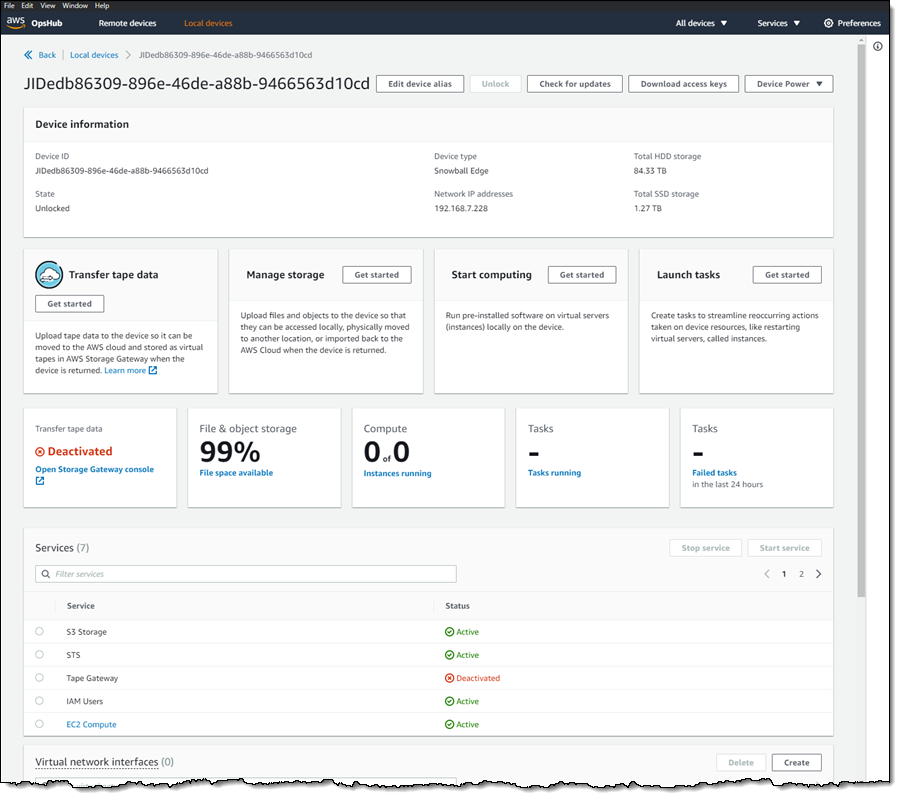This screenshot has height=798, width=900.
Task: Click the Service column header
Action: pos(81,606)
